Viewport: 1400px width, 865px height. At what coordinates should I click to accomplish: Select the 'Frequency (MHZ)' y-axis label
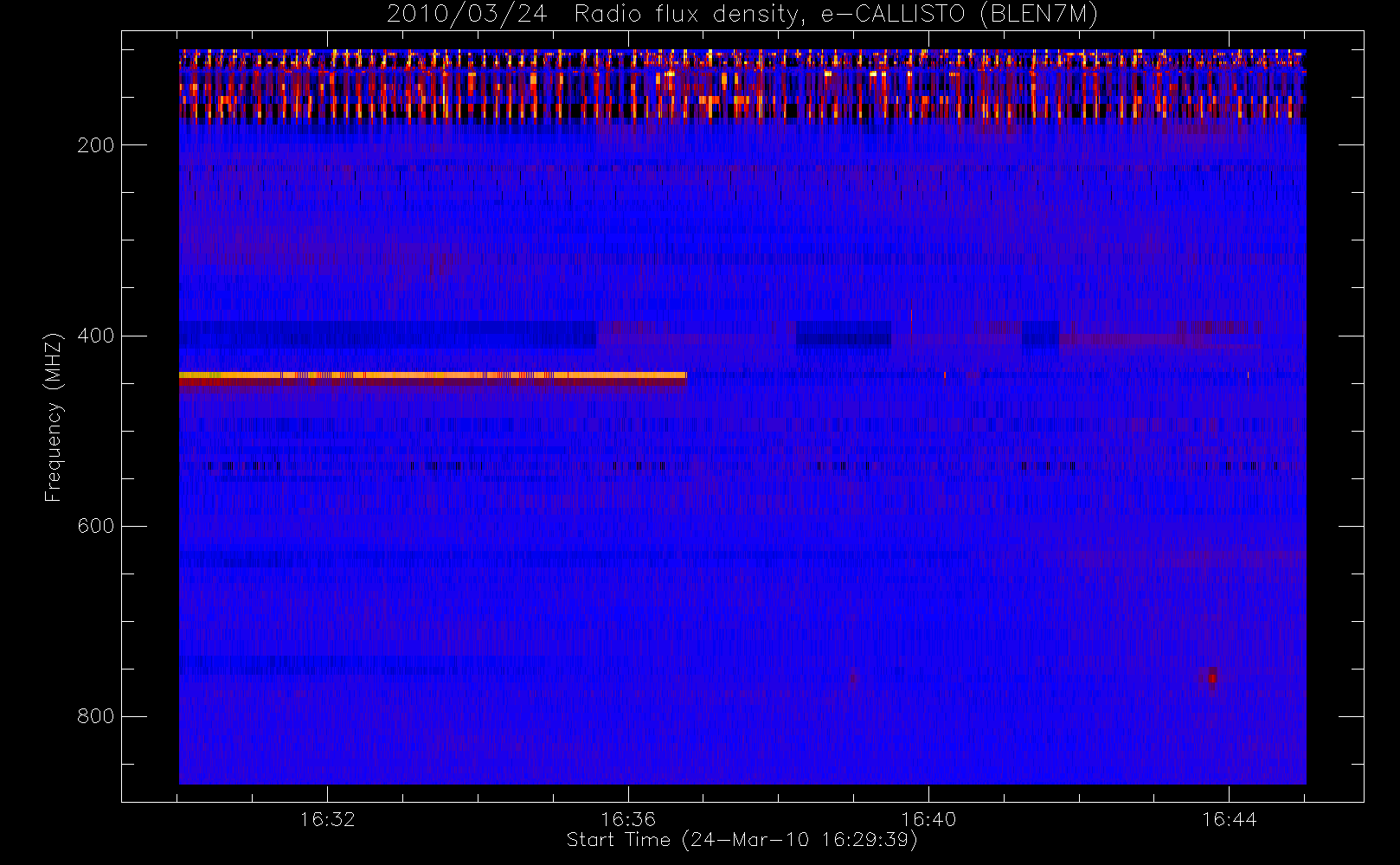click(54, 417)
